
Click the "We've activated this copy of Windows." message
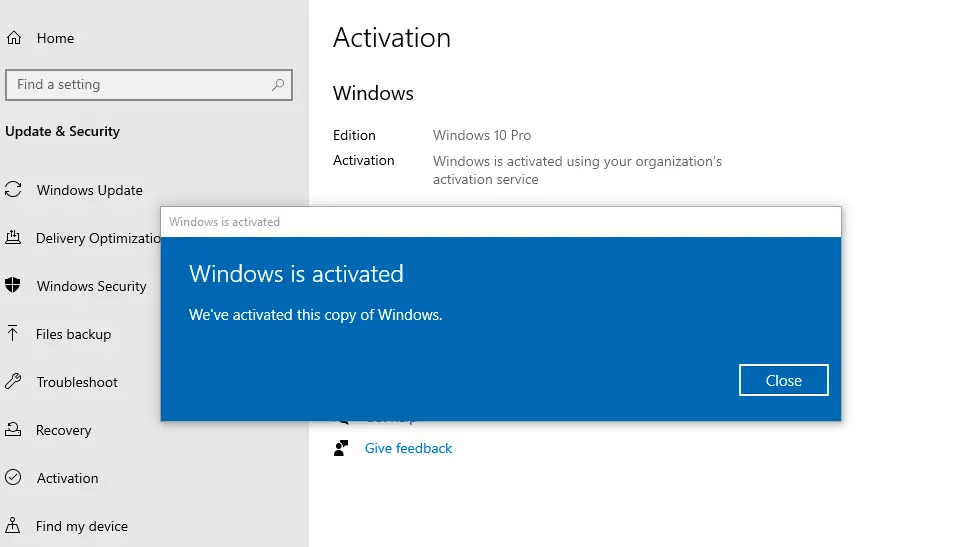pos(316,315)
